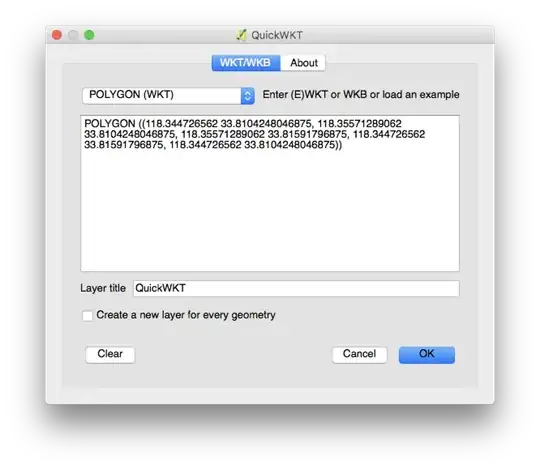Screen dimensions: 540x469
Task: Cancel the QuickWKT dialog
Action: click(360, 354)
